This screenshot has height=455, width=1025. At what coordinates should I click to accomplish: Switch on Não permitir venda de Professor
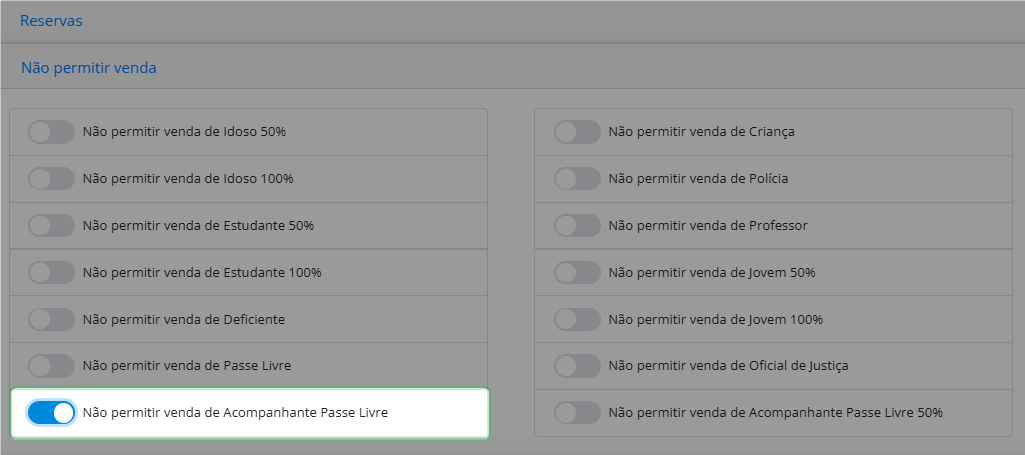(577, 226)
